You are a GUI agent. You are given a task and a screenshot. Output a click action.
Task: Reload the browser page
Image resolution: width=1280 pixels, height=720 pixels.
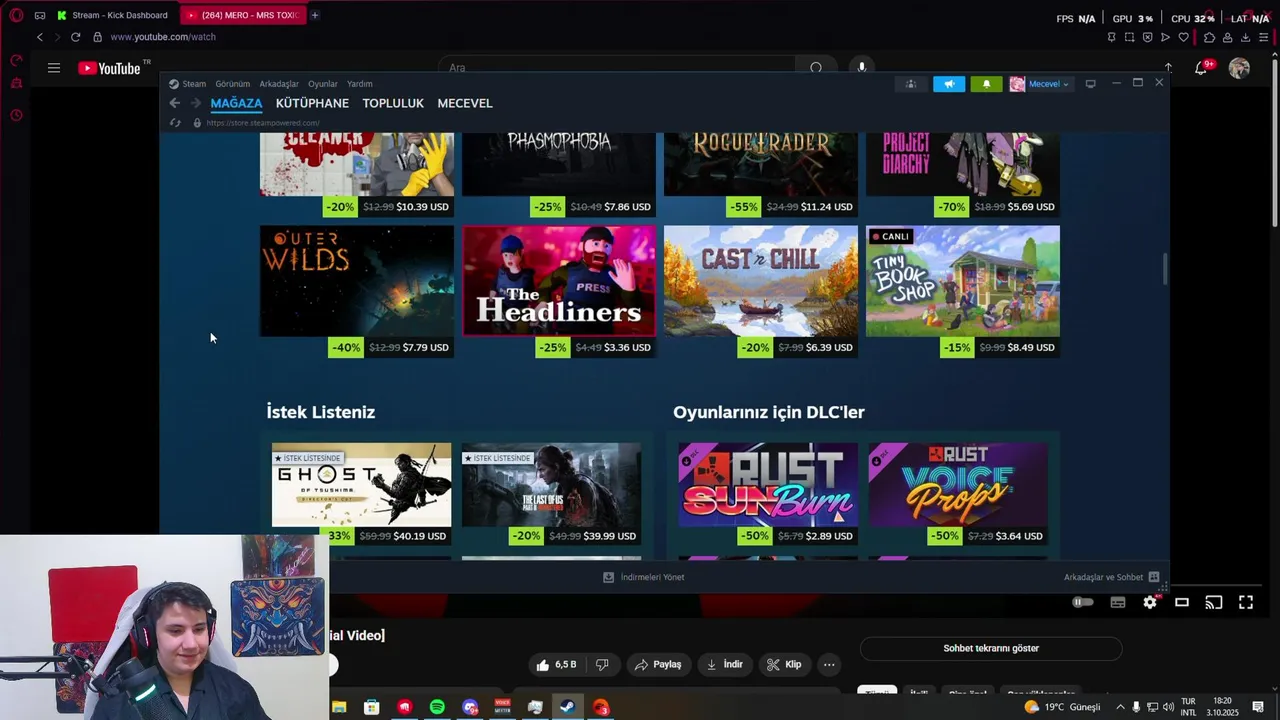click(x=75, y=37)
